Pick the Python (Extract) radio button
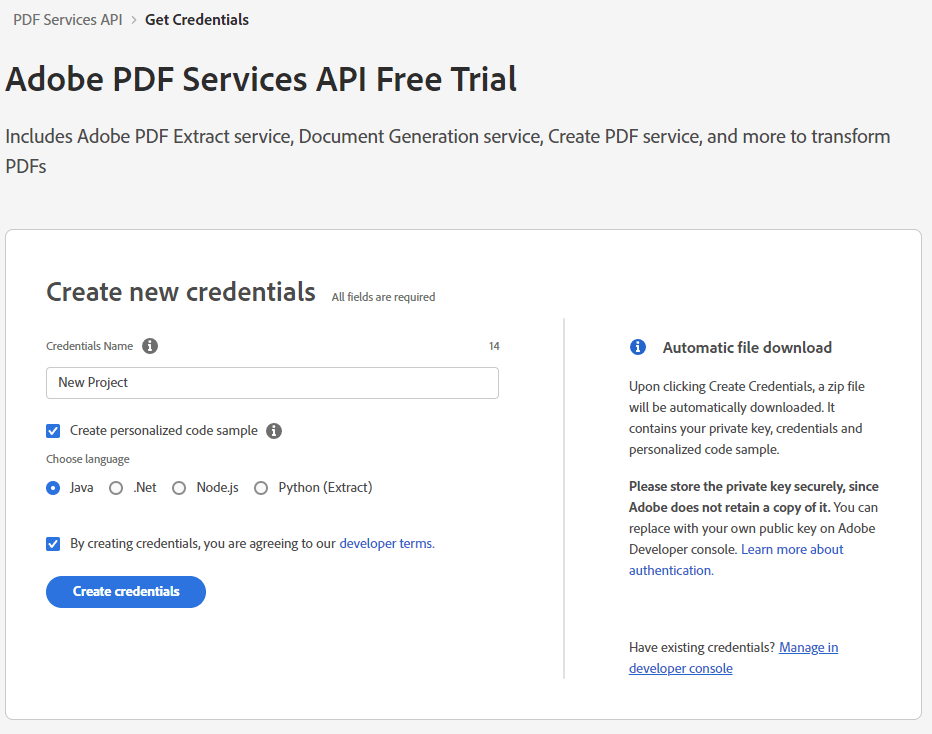The height and width of the screenshot is (734, 932). point(261,488)
